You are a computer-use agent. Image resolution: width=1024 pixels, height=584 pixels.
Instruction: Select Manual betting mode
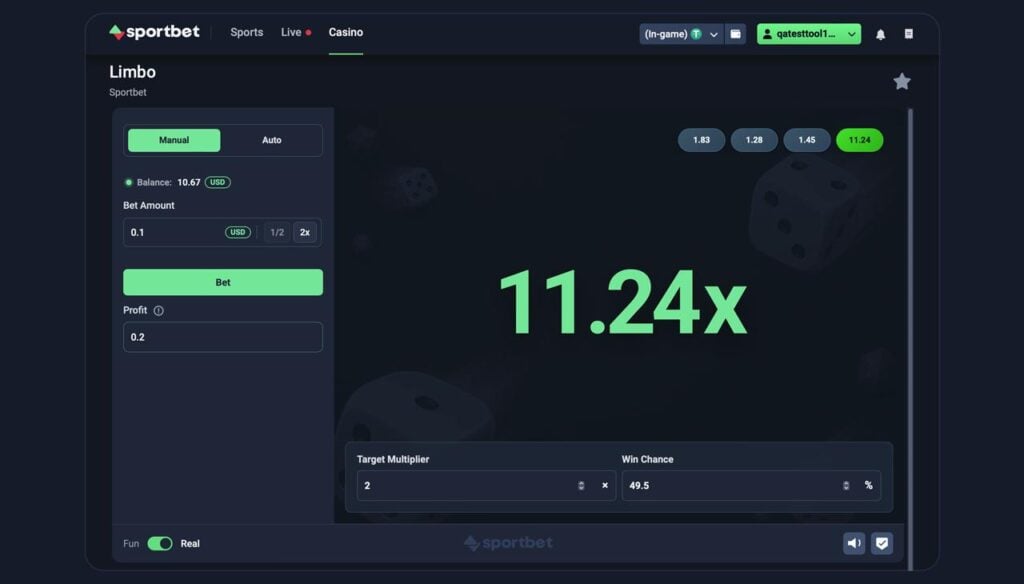(174, 140)
